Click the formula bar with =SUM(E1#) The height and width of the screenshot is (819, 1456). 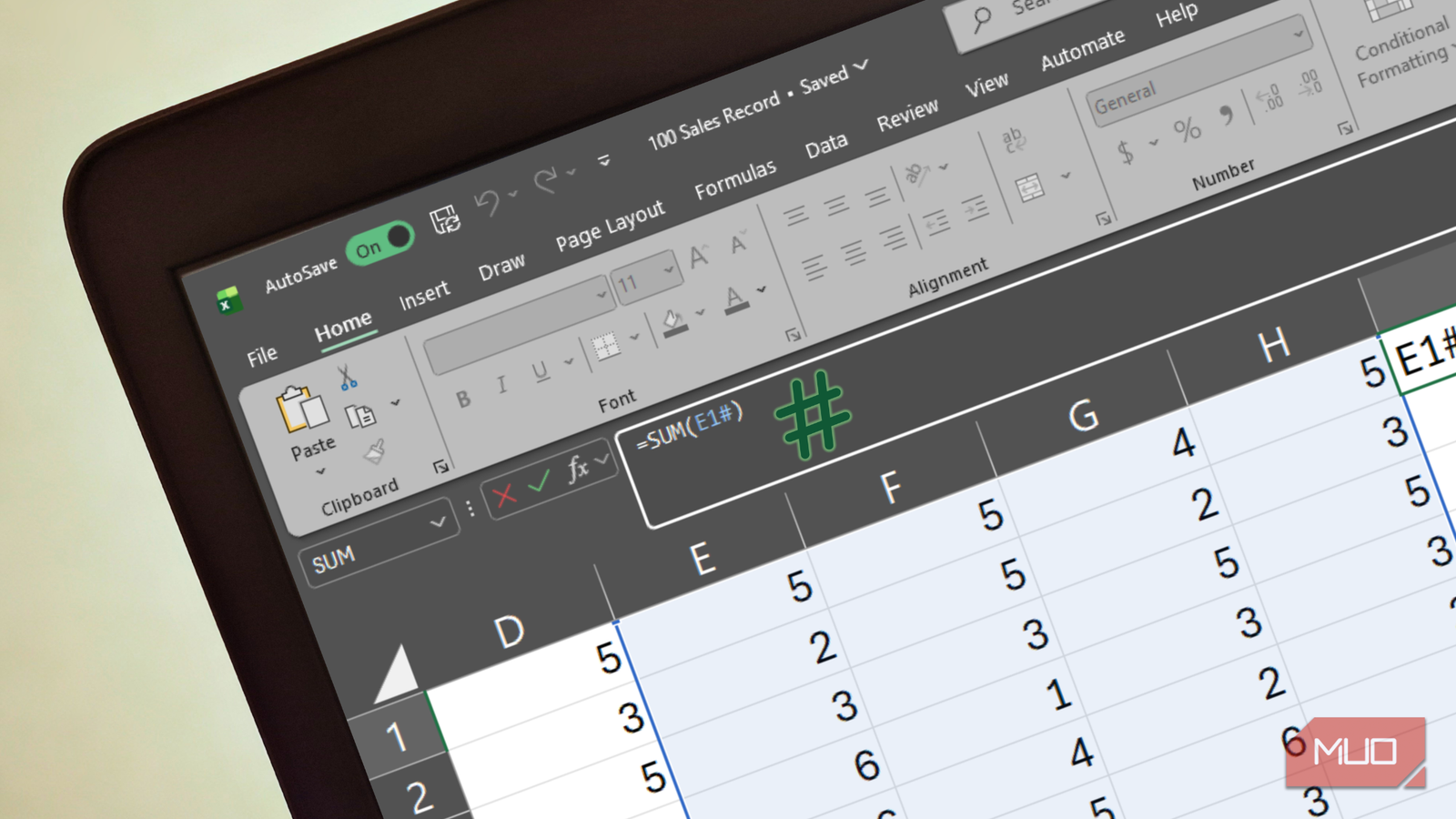pyautogui.click(x=689, y=428)
